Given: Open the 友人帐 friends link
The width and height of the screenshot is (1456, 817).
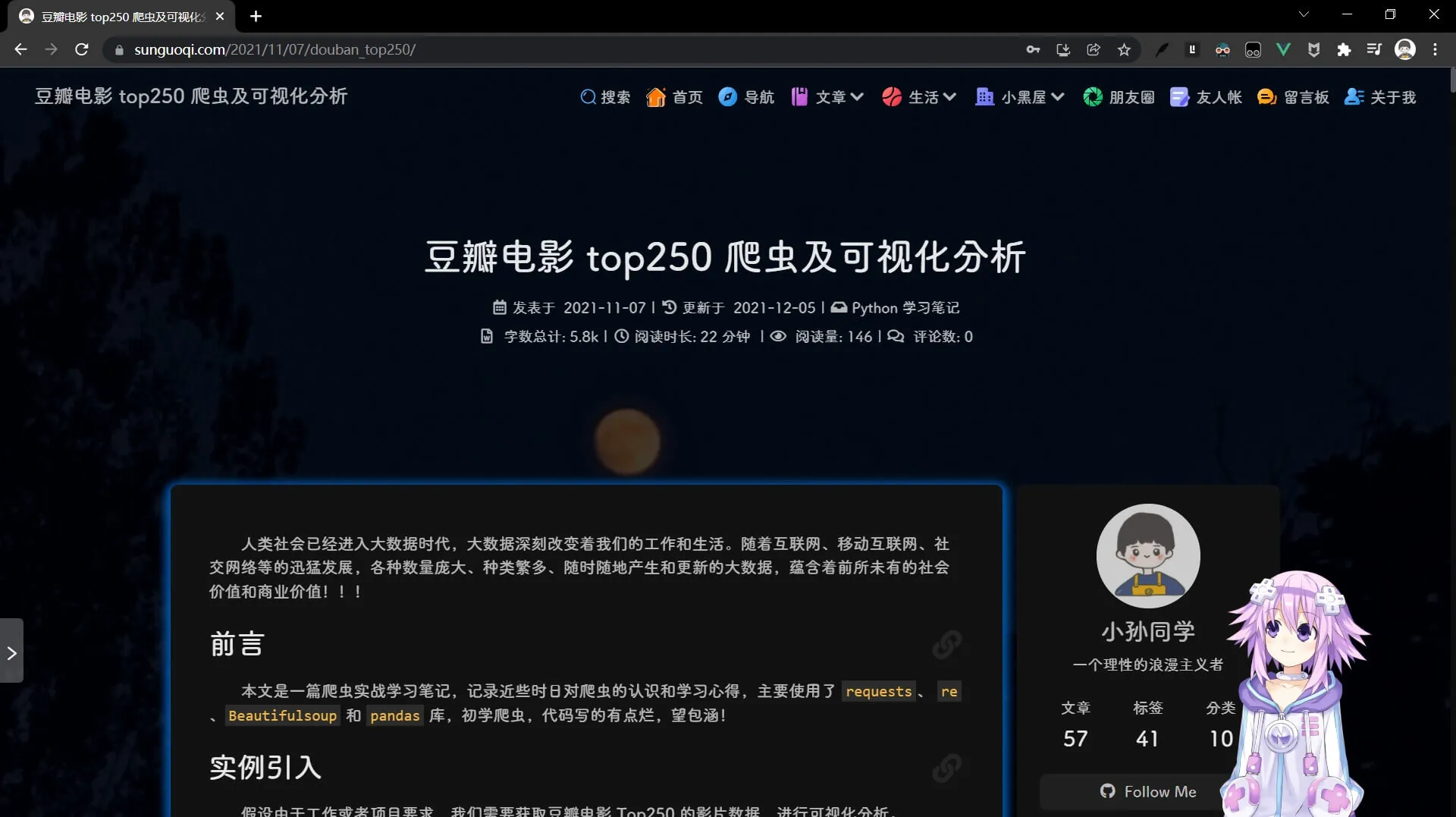Looking at the screenshot, I should tap(1206, 97).
